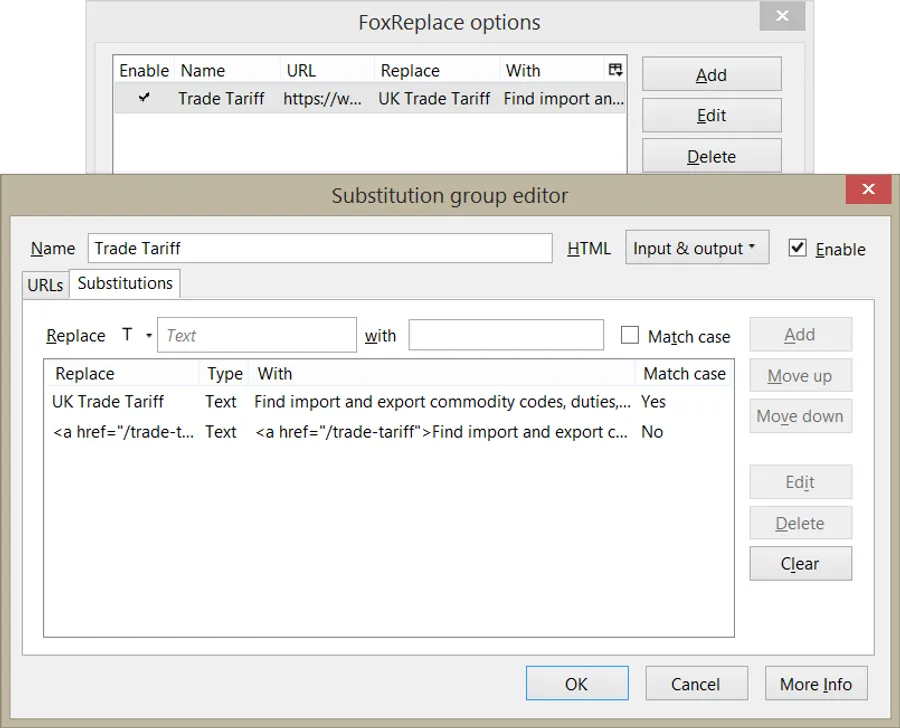This screenshot has width=900, height=728.
Task: Click Add in the FoxReplace options window
Action: click(x=711, y=74)
